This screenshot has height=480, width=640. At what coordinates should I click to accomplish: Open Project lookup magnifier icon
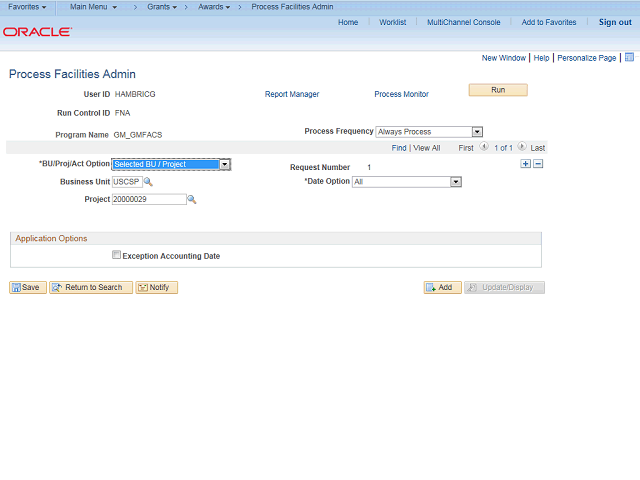191,200
